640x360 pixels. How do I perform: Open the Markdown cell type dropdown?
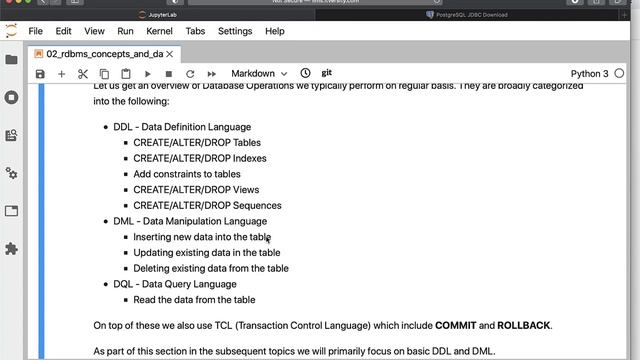(x=259, y=73)
